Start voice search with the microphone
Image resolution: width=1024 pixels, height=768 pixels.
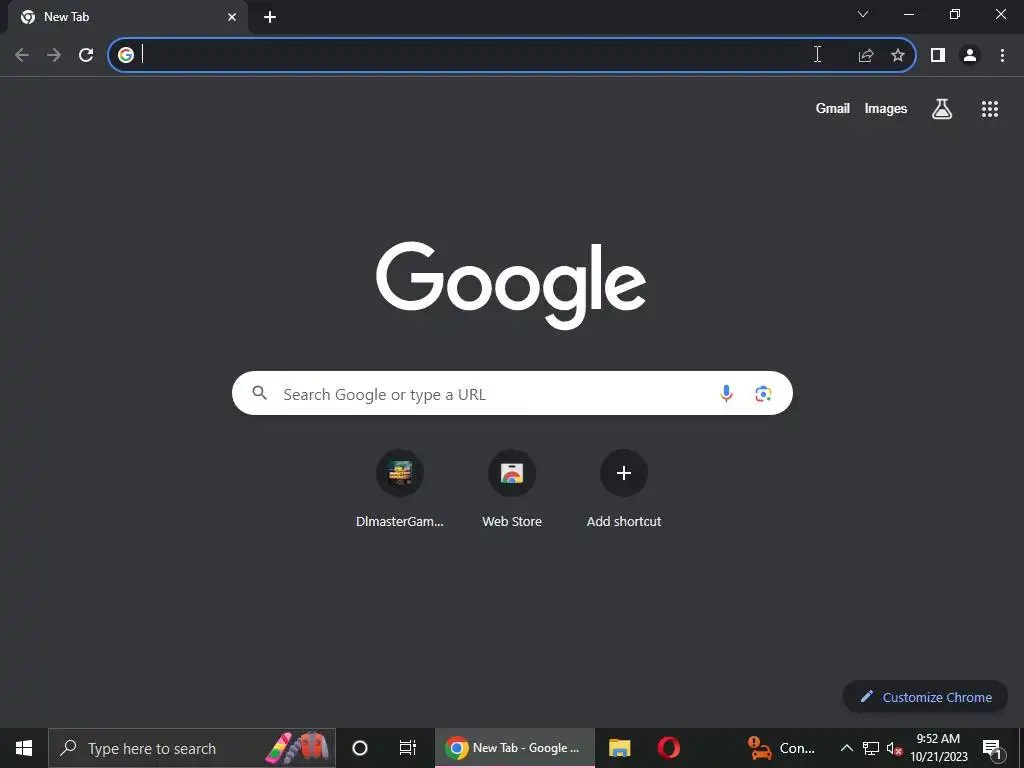(726, 393)
